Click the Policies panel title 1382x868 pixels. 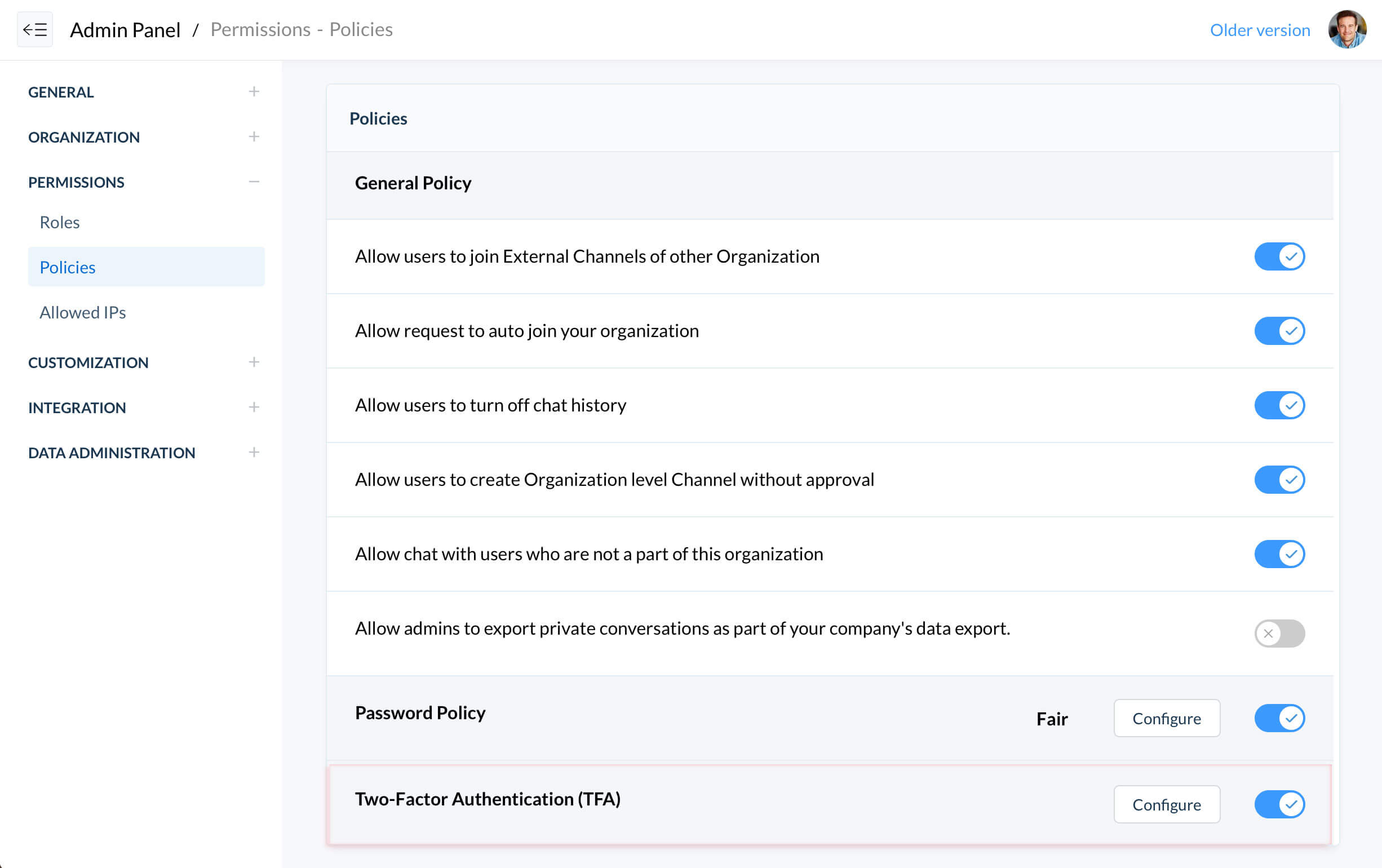pos(378,118)
